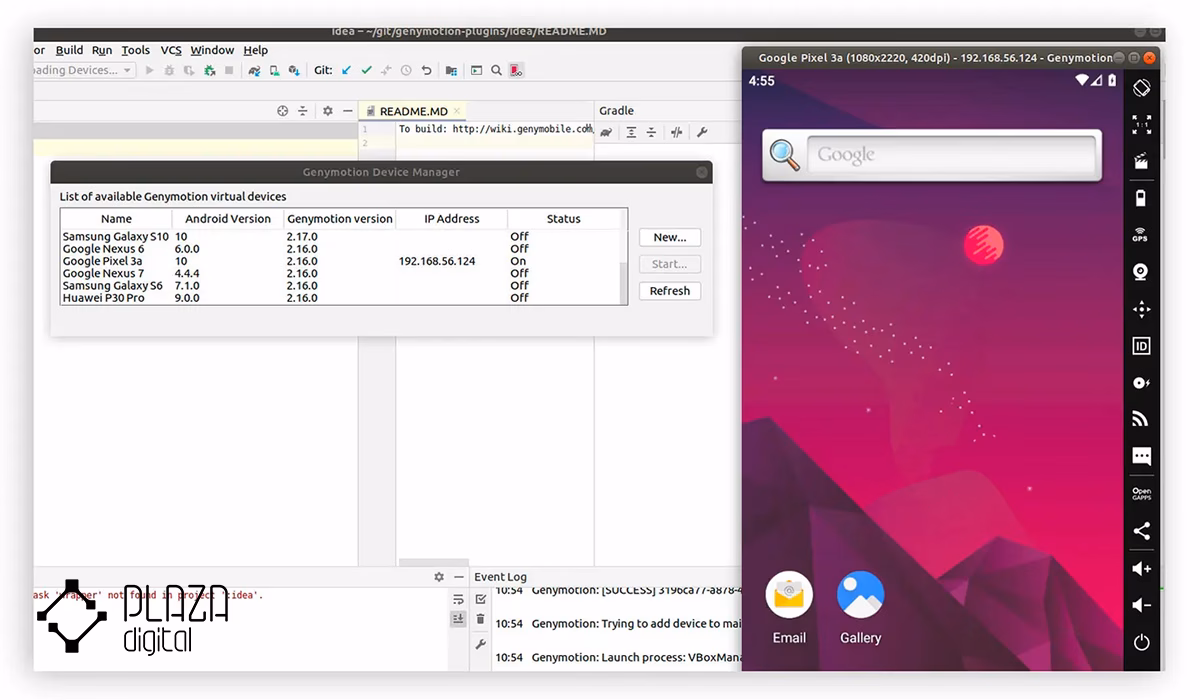Click the Refresh button in Device Manager
Image resolution: width=1200 pixels, height=700 pixels.
pyautogui.click(x=670, y=291)
